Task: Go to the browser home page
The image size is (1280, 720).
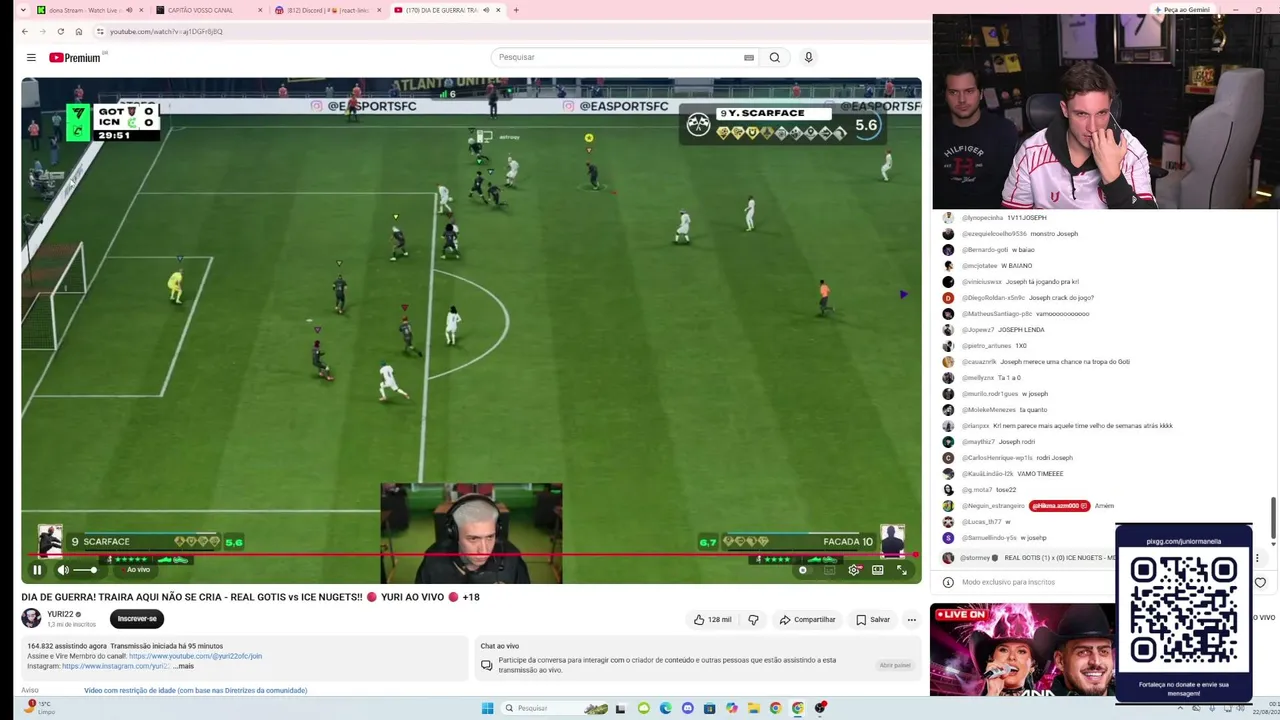Action: tap(79, 31)
